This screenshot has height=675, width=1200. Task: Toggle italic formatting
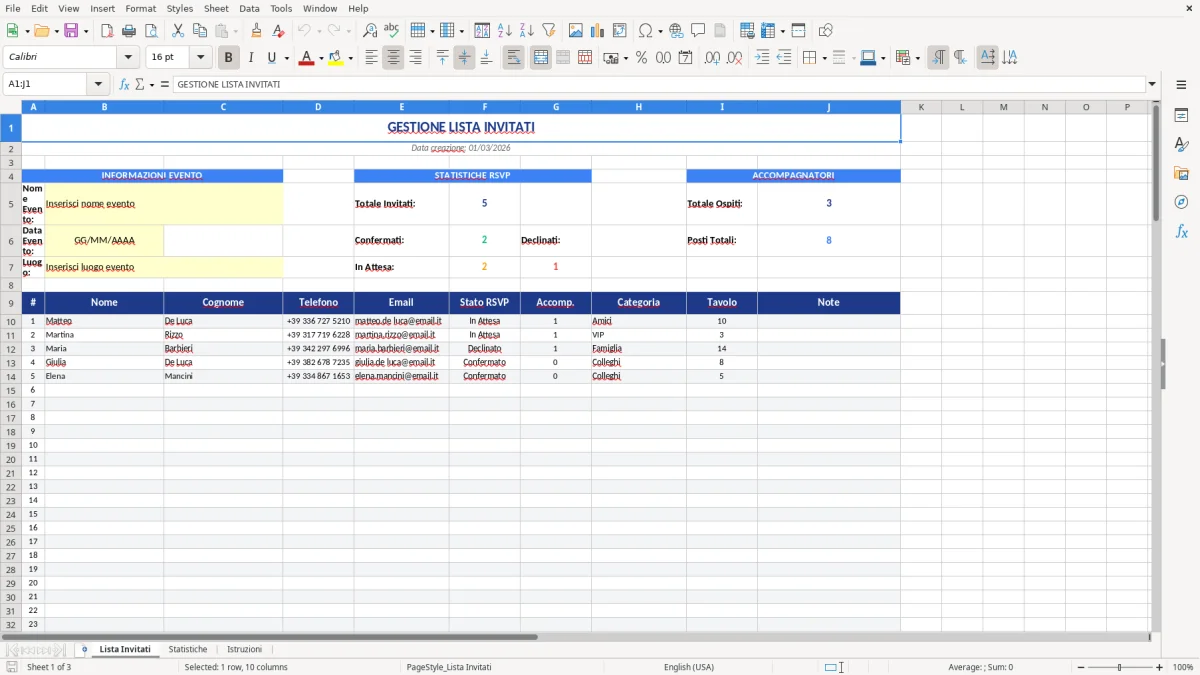coord(251,57)
